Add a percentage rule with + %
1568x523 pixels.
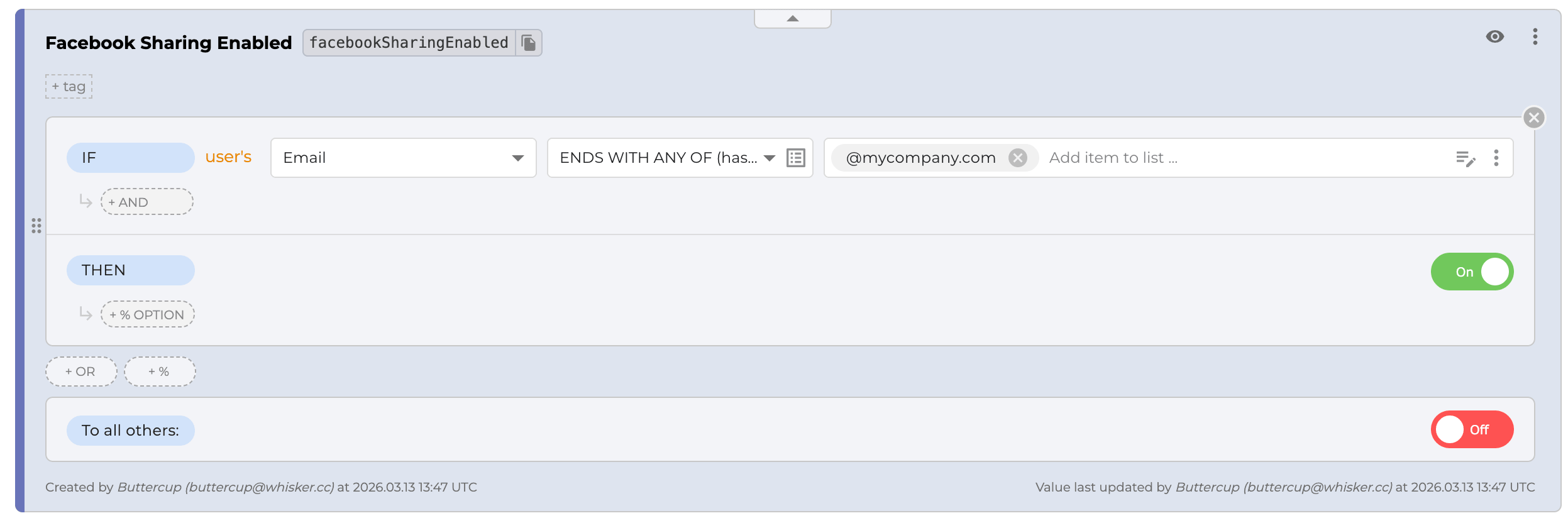160,372
